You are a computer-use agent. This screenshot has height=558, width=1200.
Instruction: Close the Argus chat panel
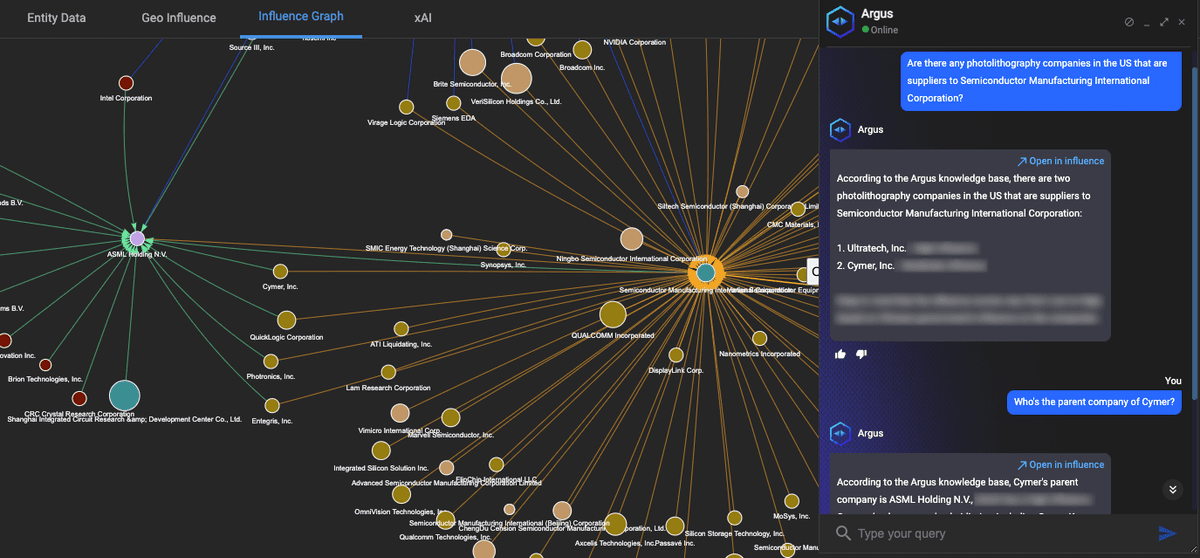click(x=1181, y=21)
